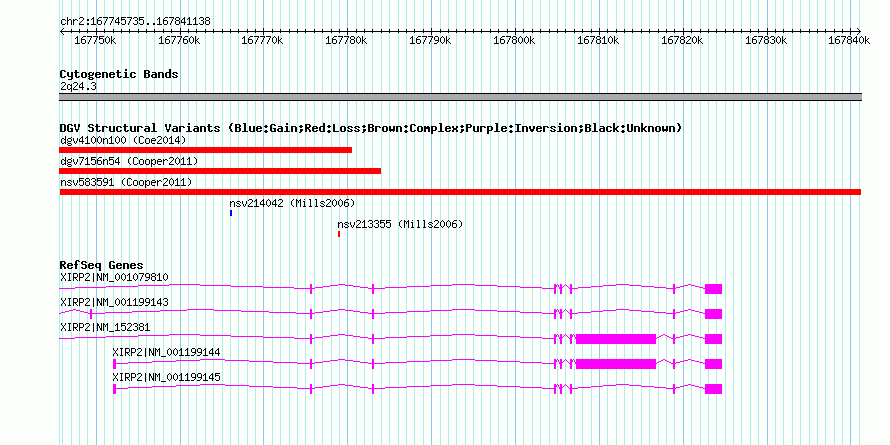Click the DGV Structural Variants track title
Viewport: 890px width, 445px height.
point(371,128)
